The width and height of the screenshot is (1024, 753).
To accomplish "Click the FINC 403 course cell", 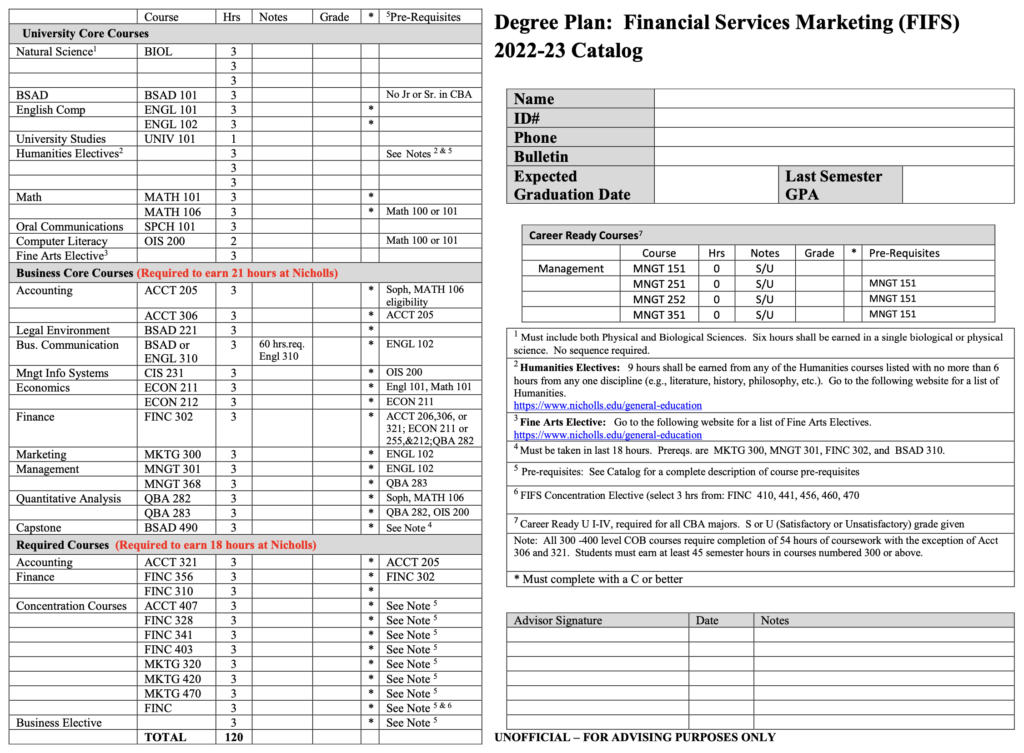I will point(176,650).
